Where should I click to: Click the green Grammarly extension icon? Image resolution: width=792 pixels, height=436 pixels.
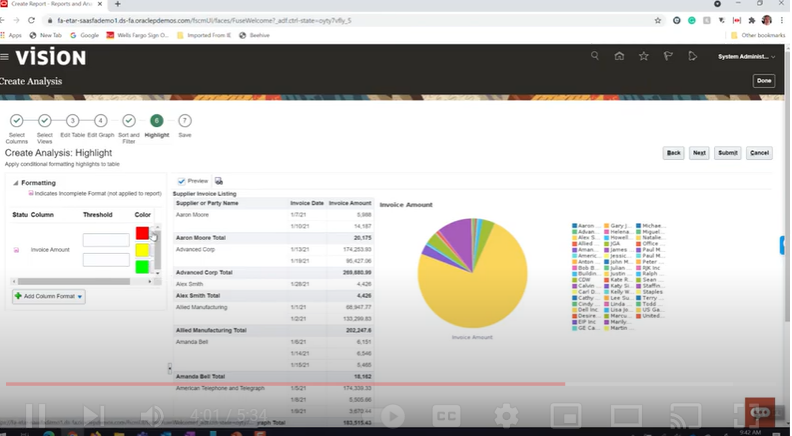point(691,20)
